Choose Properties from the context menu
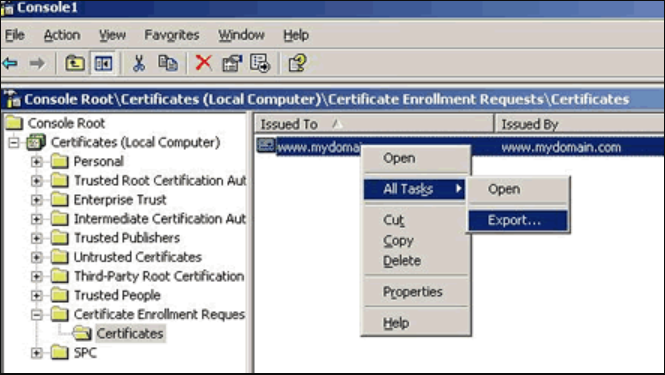Screen dimensions: 665x375 point(416,292)
